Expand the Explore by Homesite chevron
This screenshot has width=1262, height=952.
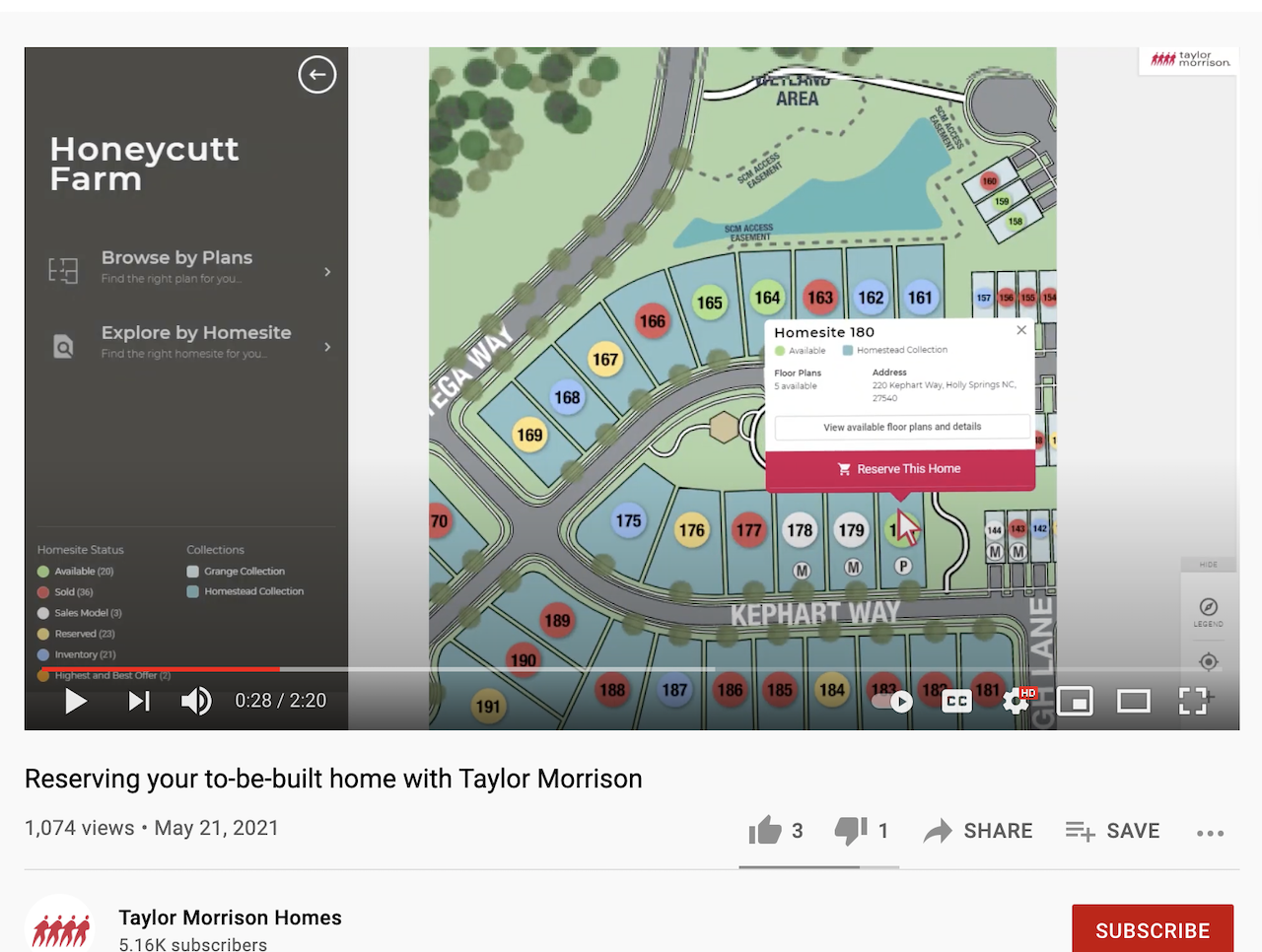click(327, 347)
